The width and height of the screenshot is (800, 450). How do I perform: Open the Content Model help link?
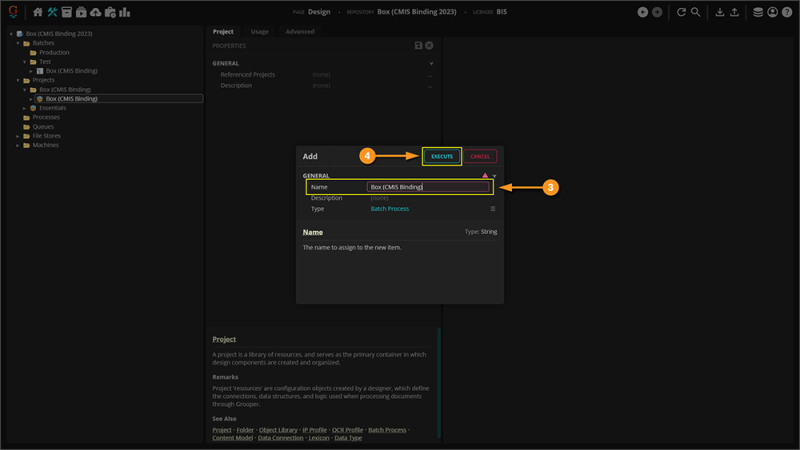click(232, 438)
